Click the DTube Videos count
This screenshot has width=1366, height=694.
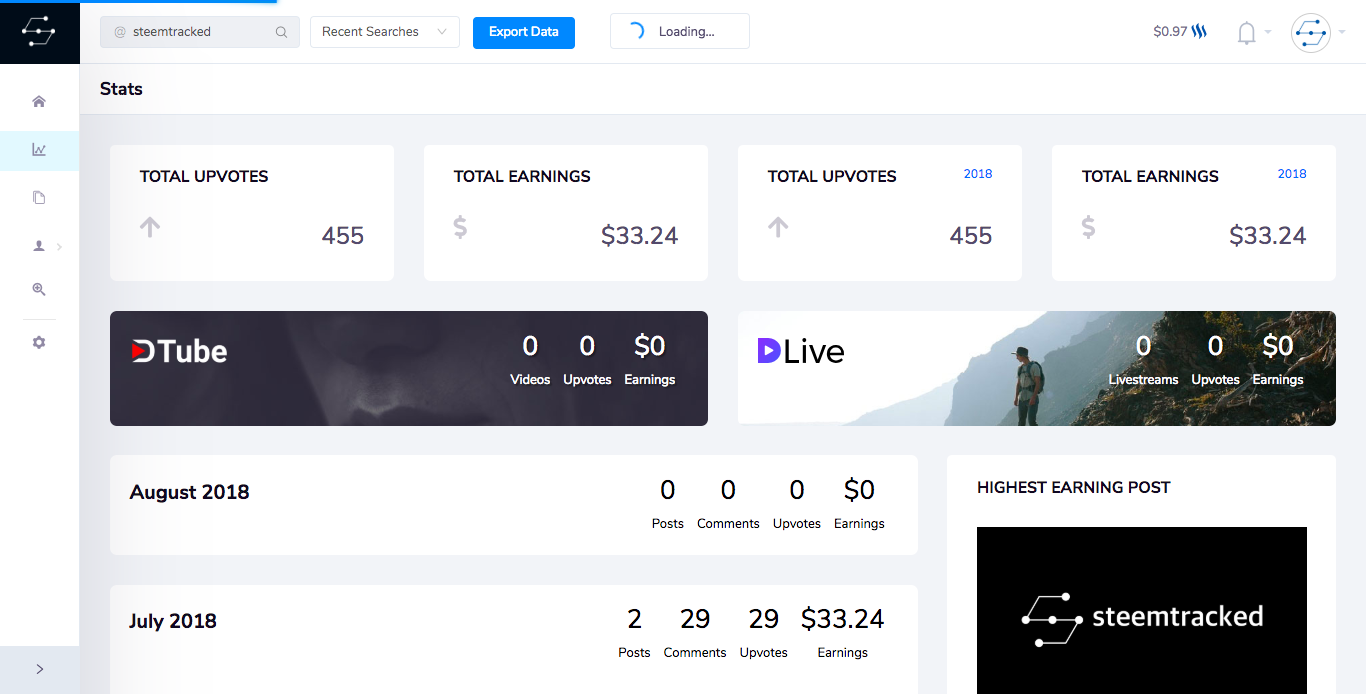pos(530,347)
